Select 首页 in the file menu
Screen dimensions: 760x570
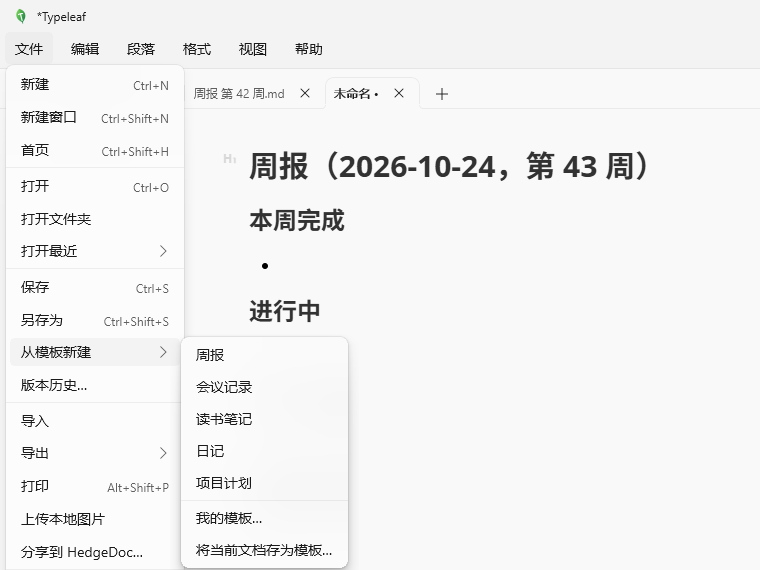coord(95,151)
